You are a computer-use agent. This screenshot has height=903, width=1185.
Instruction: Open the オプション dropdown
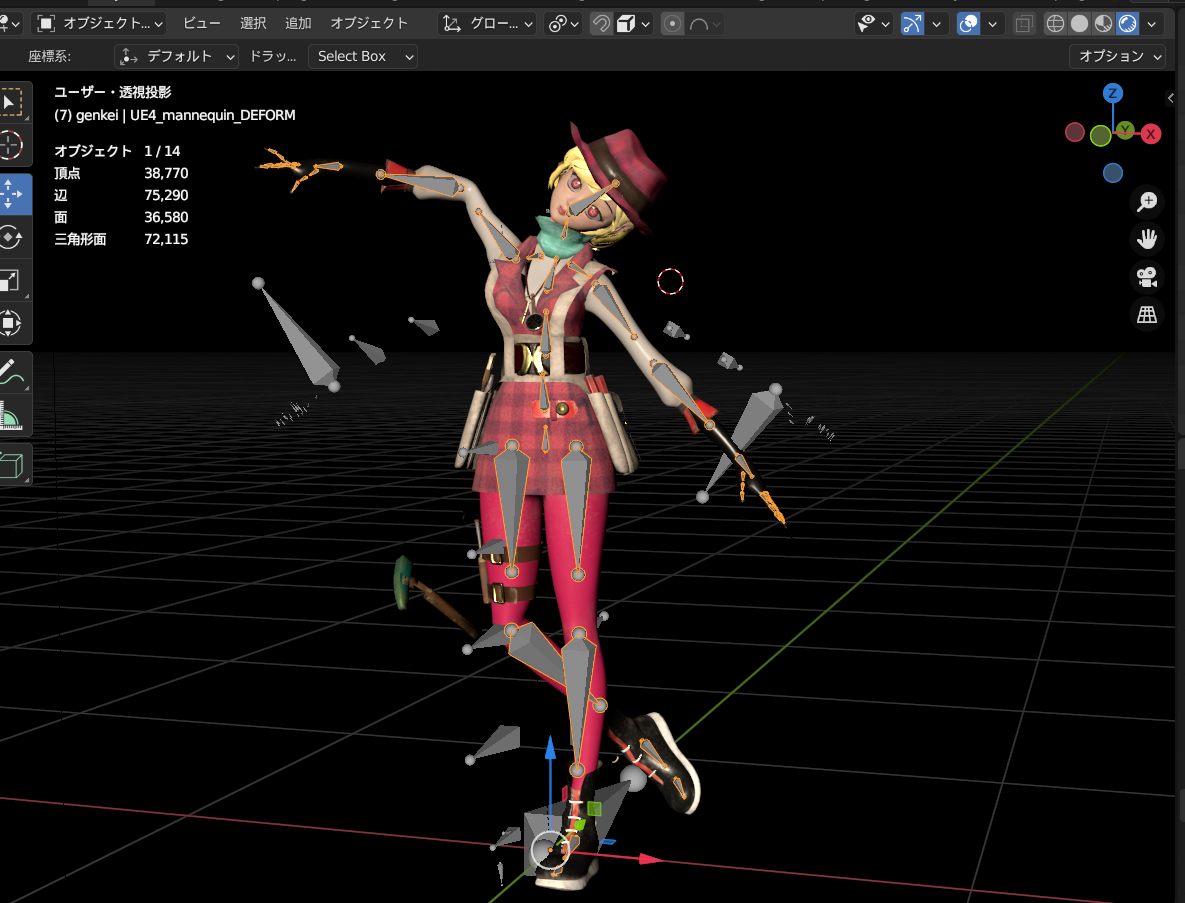(x=1117, y=57)
